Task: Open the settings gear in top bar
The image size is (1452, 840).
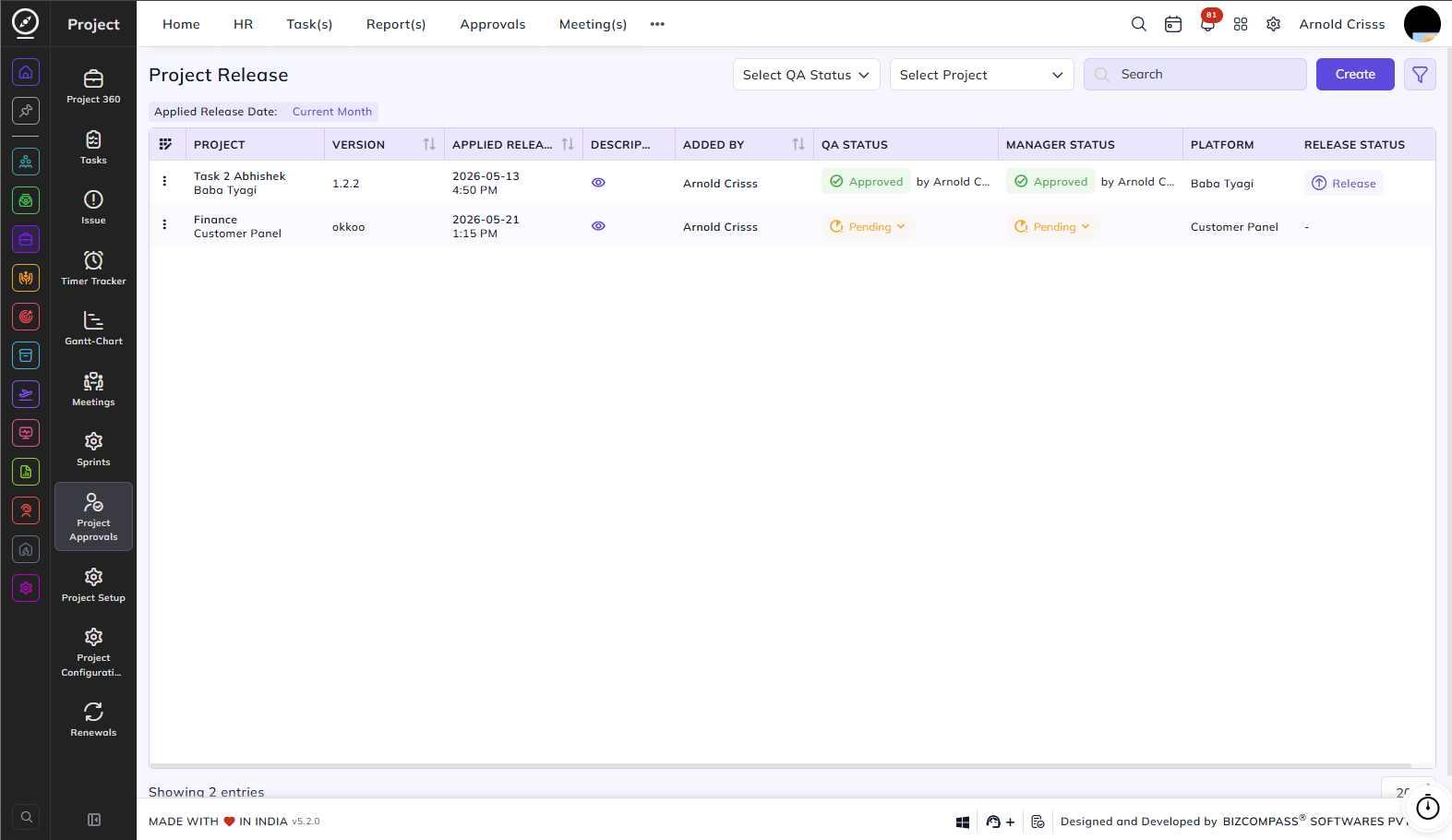Action: pyautogui.click(x=1274, y=24)
